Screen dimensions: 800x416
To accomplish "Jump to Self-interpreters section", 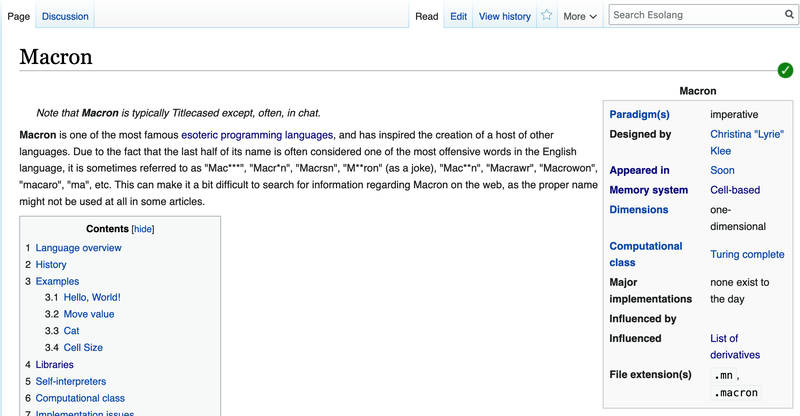I will [x=70, y=381].
